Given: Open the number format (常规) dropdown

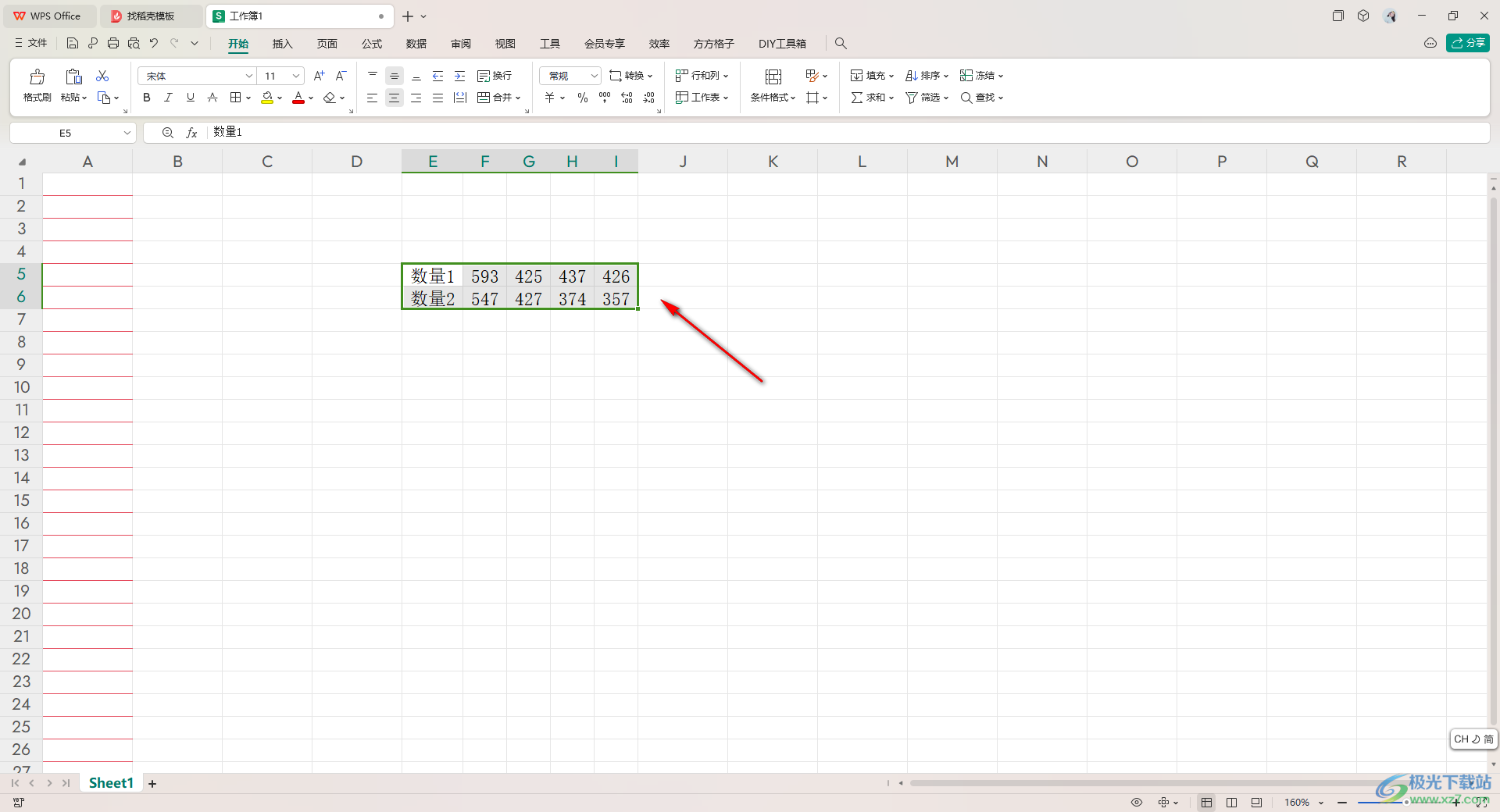Looking at the screenshot, I should 594,76.
